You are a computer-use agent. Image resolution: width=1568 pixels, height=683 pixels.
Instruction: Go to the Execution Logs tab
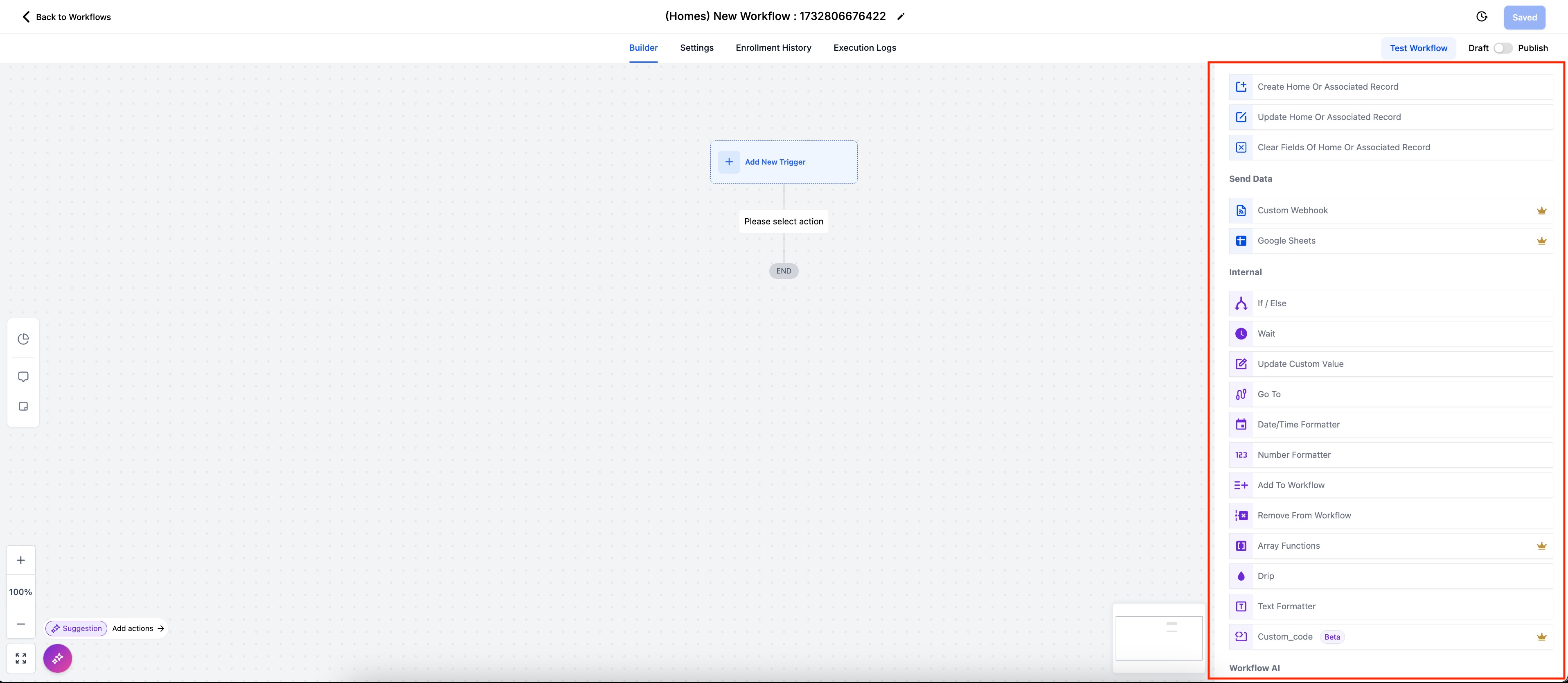pyautogui.click(x=864, y=47)
